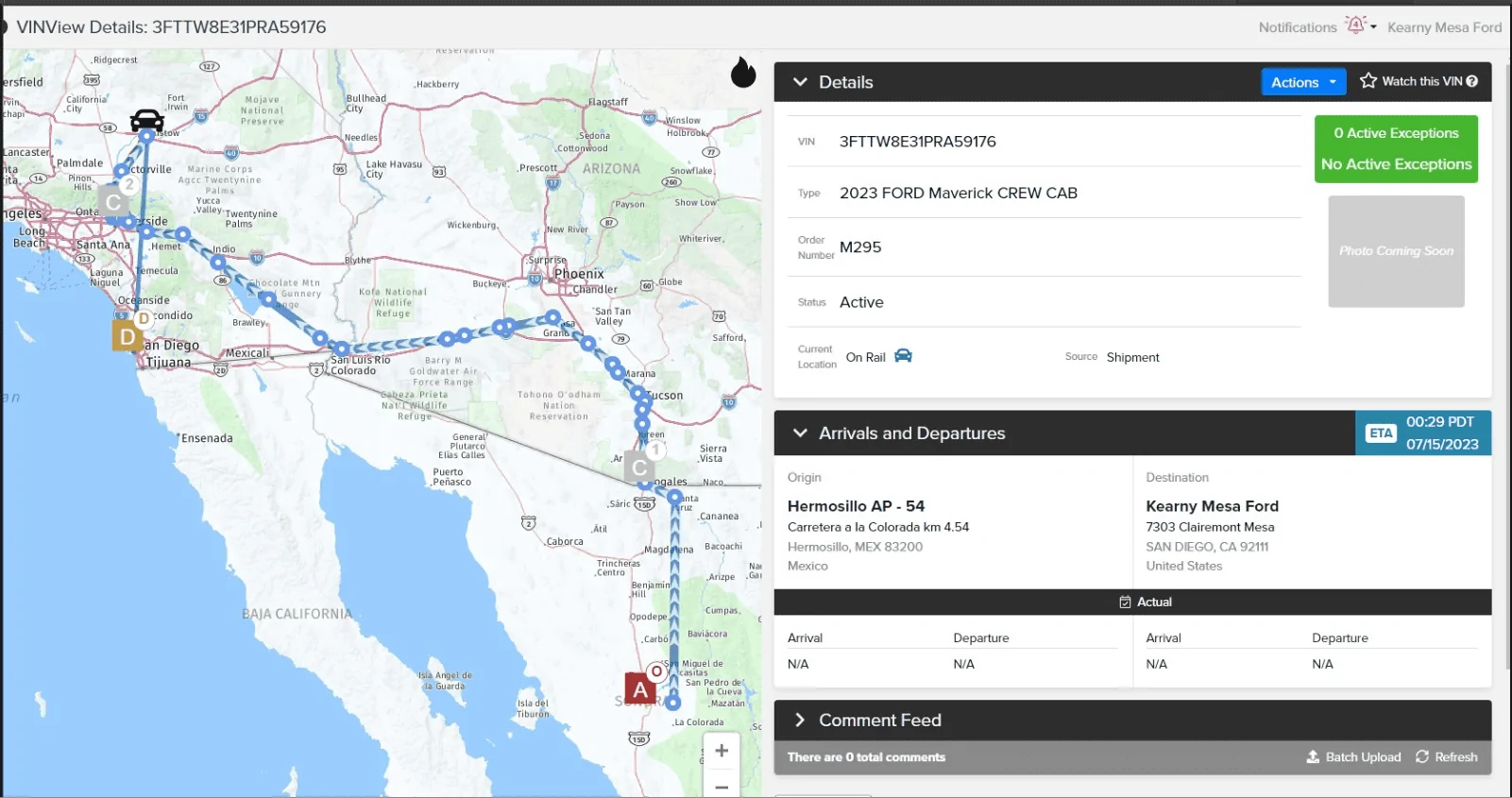Open the Actions dropdown

pyautogui.click(x=1303, y=82)
